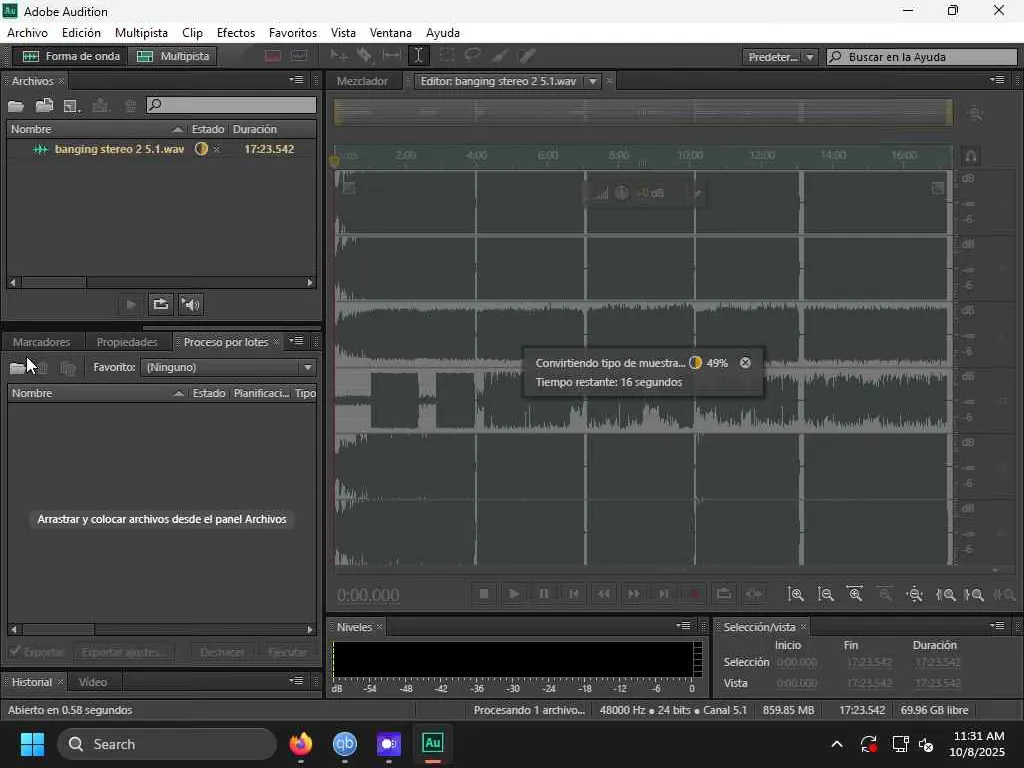Click Zoom Out Full icon
The width and height of the screenshot is (1024, 768).
[915, 594]
